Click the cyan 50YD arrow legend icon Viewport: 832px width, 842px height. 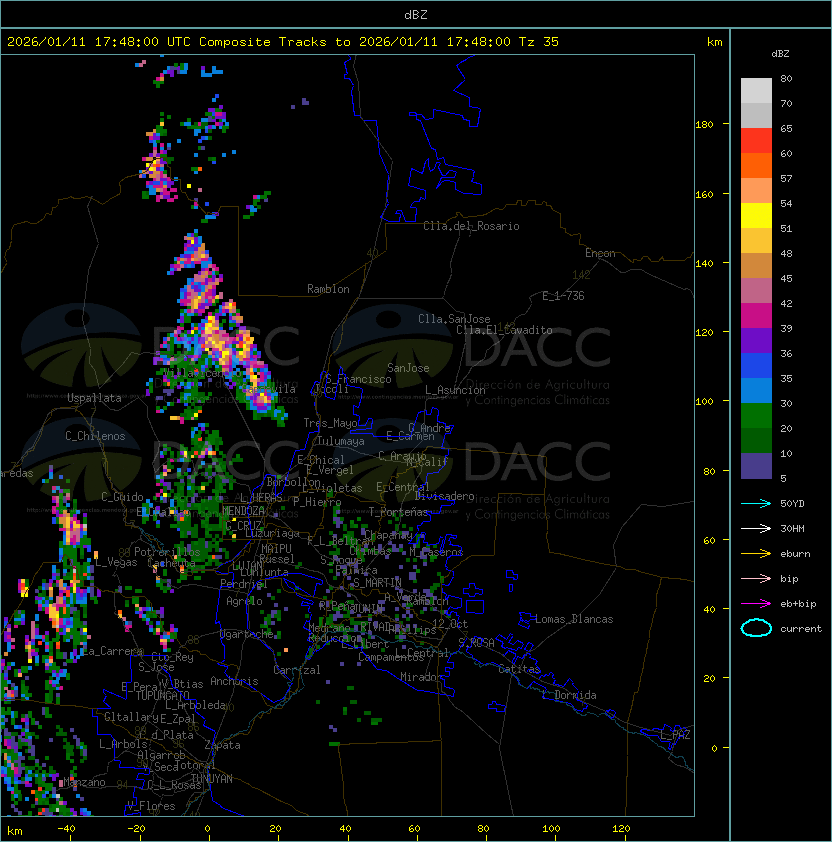[x=756, y=503]
